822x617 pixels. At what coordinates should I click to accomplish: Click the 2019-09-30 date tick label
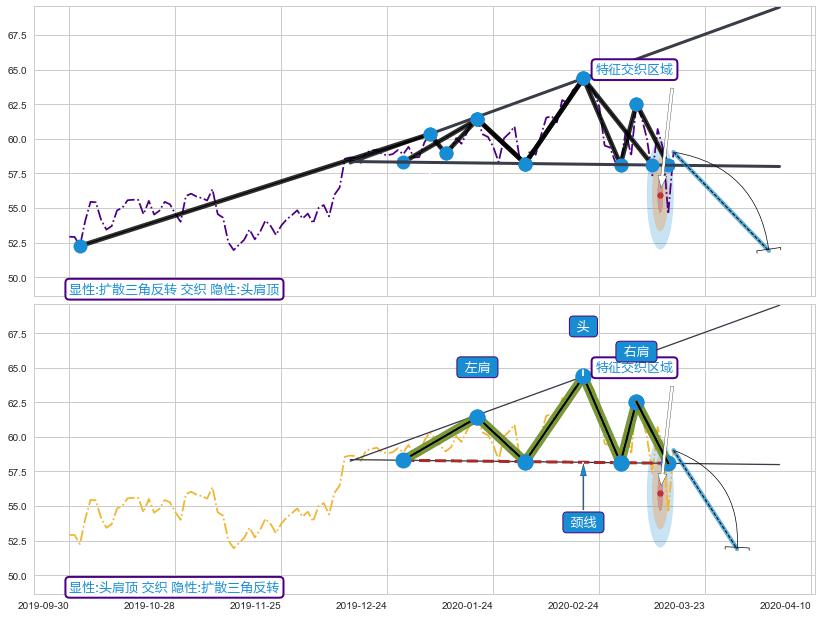(x=44, y=606)
